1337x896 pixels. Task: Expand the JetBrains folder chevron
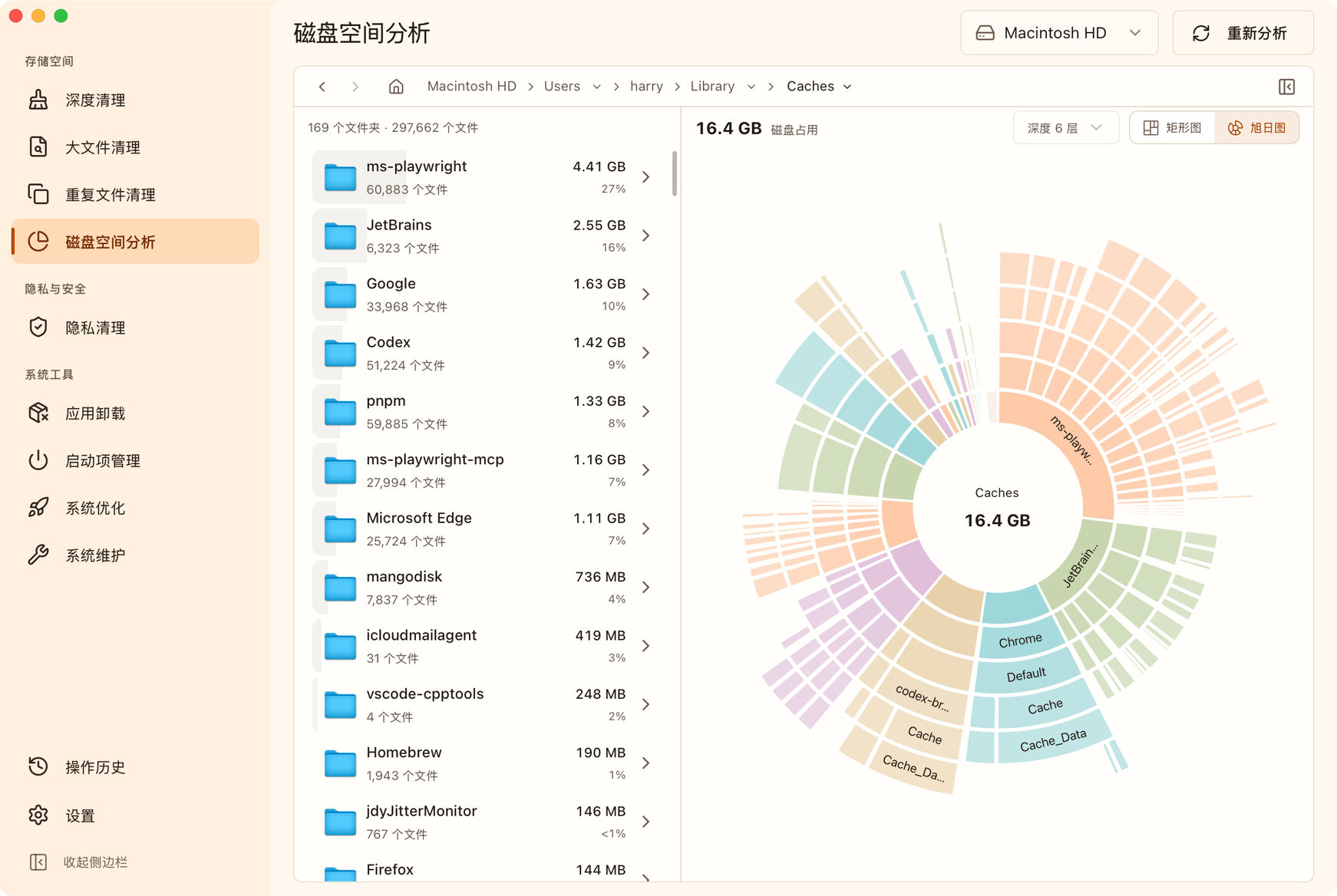tap(646, 236)
